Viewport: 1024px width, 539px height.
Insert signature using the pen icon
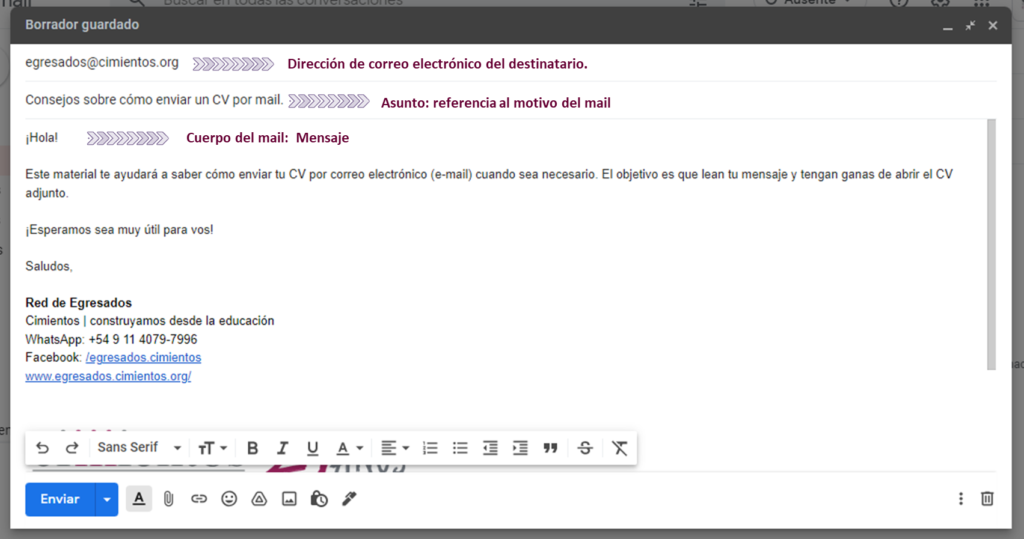(x=349, y=499)
